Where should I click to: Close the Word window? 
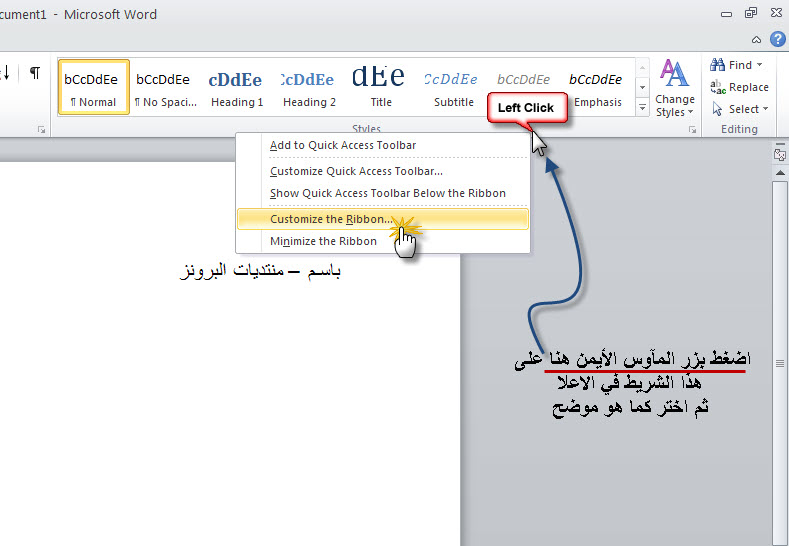click(x=776, y=13)
